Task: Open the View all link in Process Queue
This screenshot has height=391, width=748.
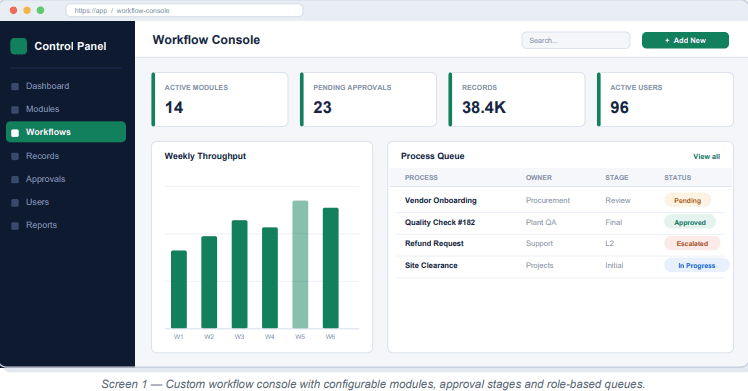Action: [x=706, y=156]
